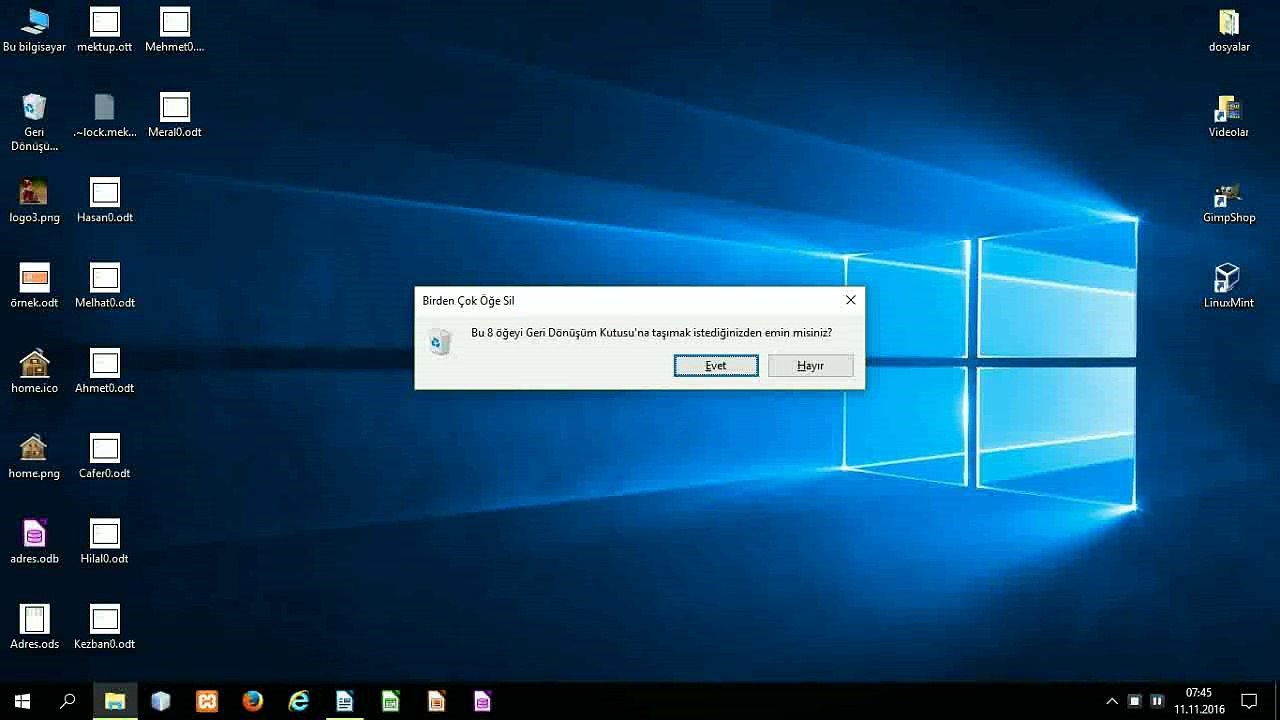1280x720 pixels.
Task: Click the recorder stop icon in tray
Action: coord(1134,701)
